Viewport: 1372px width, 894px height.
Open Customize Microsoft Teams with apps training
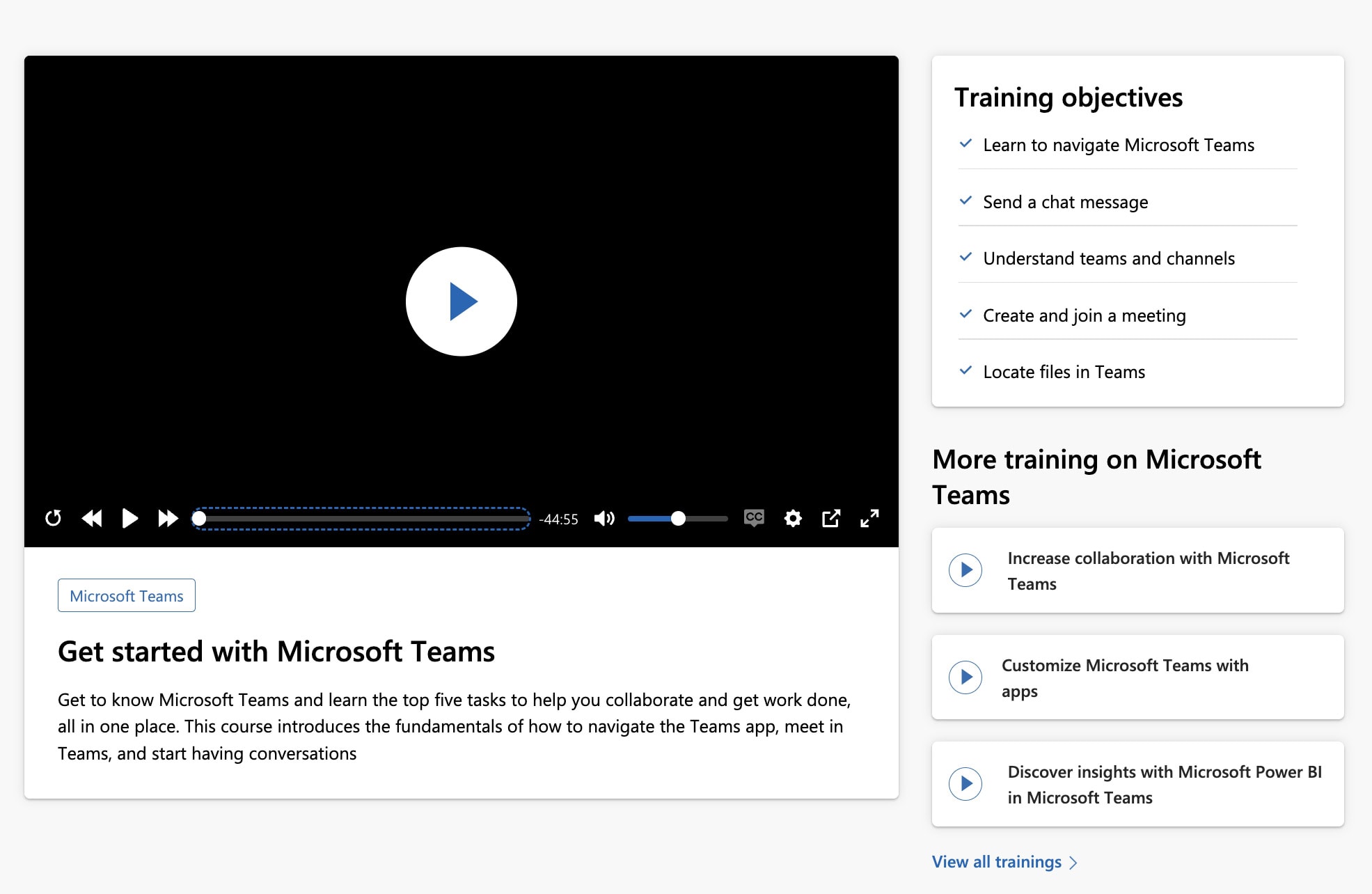coord(1138,677)
